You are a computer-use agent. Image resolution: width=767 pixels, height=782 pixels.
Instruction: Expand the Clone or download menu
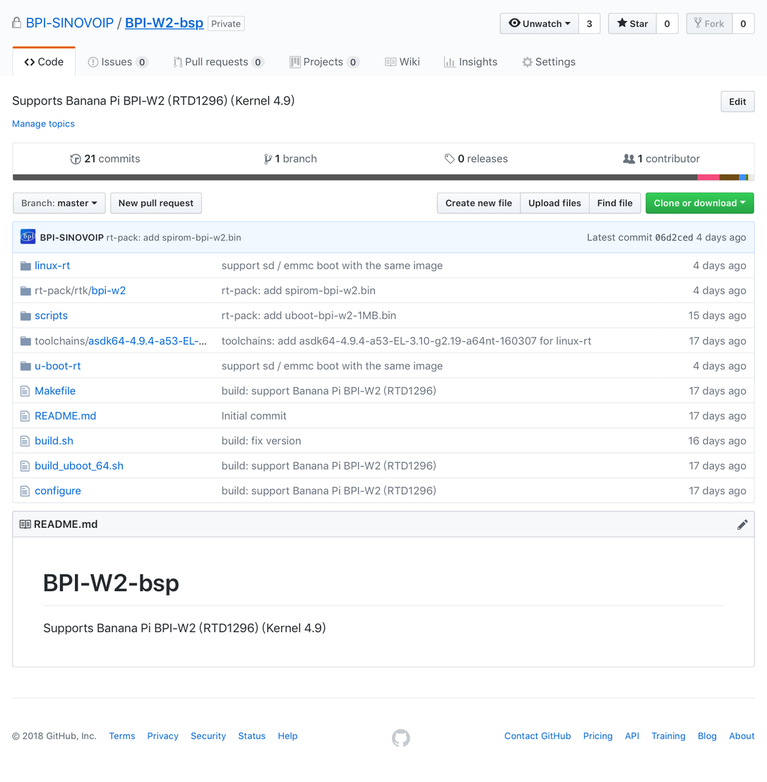[700, 203]
